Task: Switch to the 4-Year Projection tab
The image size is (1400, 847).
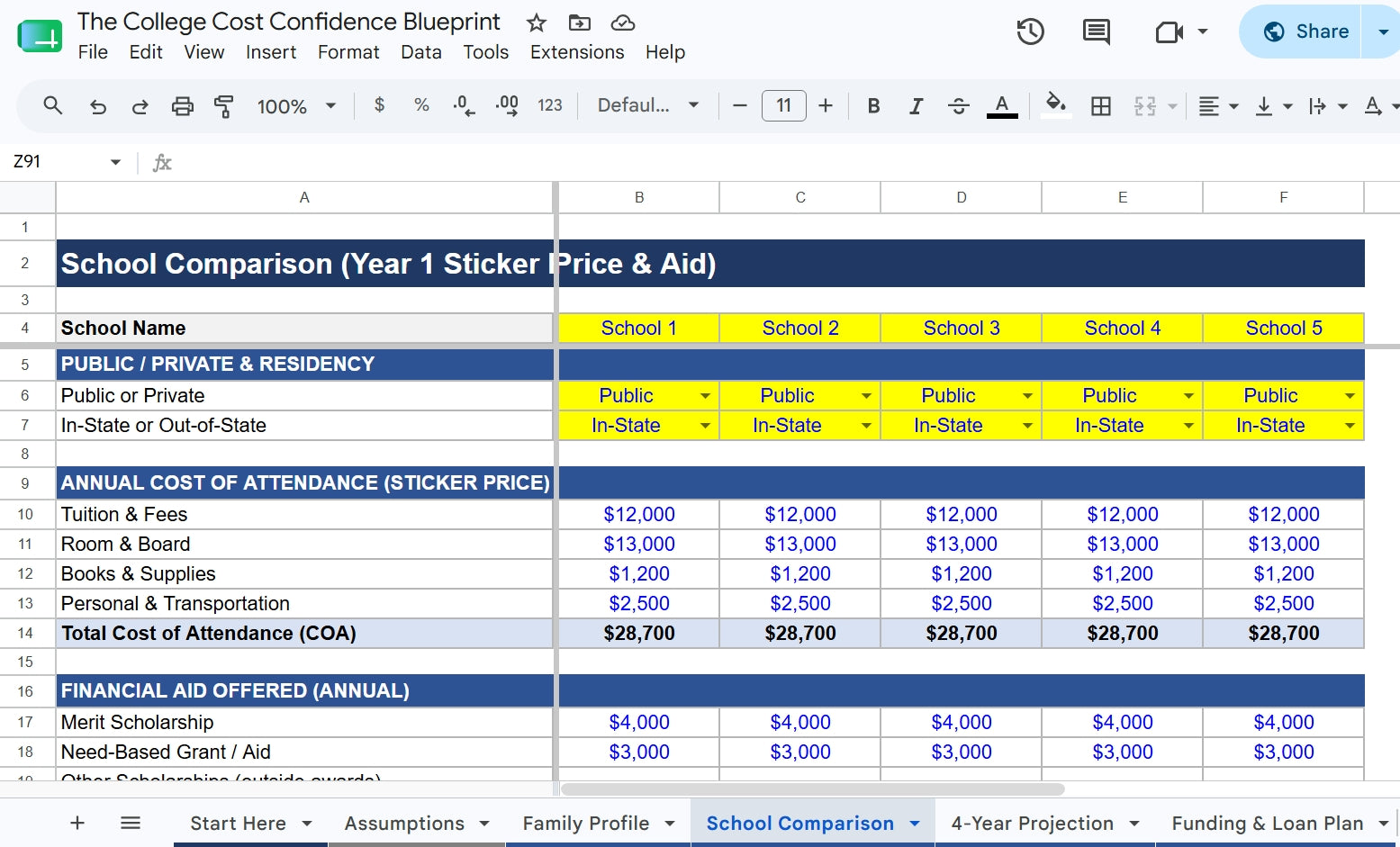Action: click(1032, 823)
